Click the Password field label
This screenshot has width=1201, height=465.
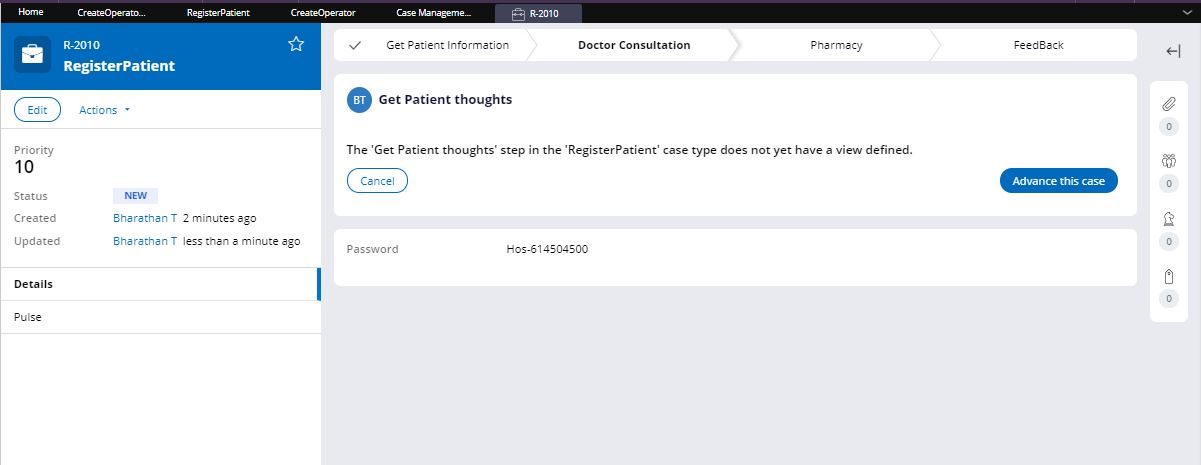372,249
